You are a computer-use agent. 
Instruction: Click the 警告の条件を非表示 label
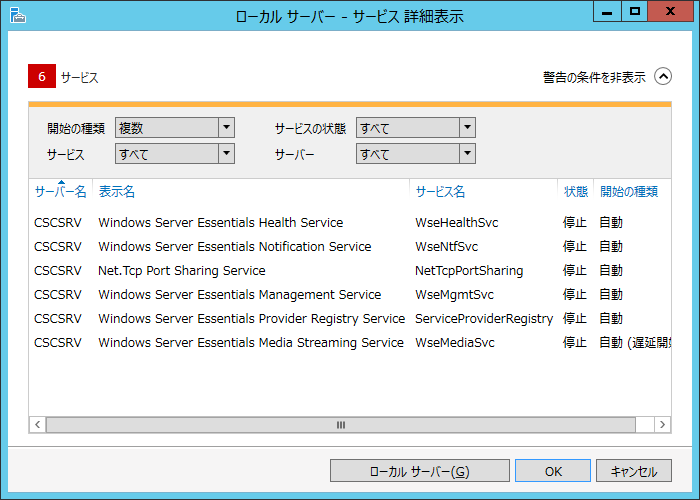(594, 77)
